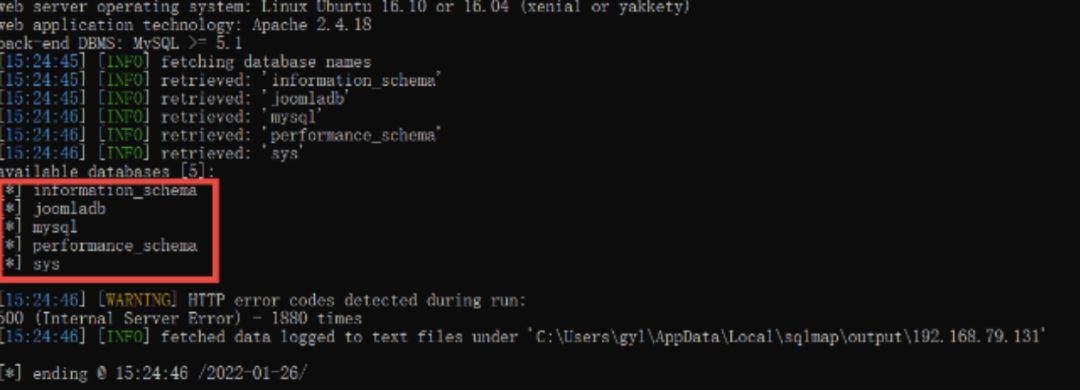This screenshot has width=1080, height=390.
Task: Click the retrieved: 'joomladb' log line
Action: pyautogui.click(x=176, y=99)
